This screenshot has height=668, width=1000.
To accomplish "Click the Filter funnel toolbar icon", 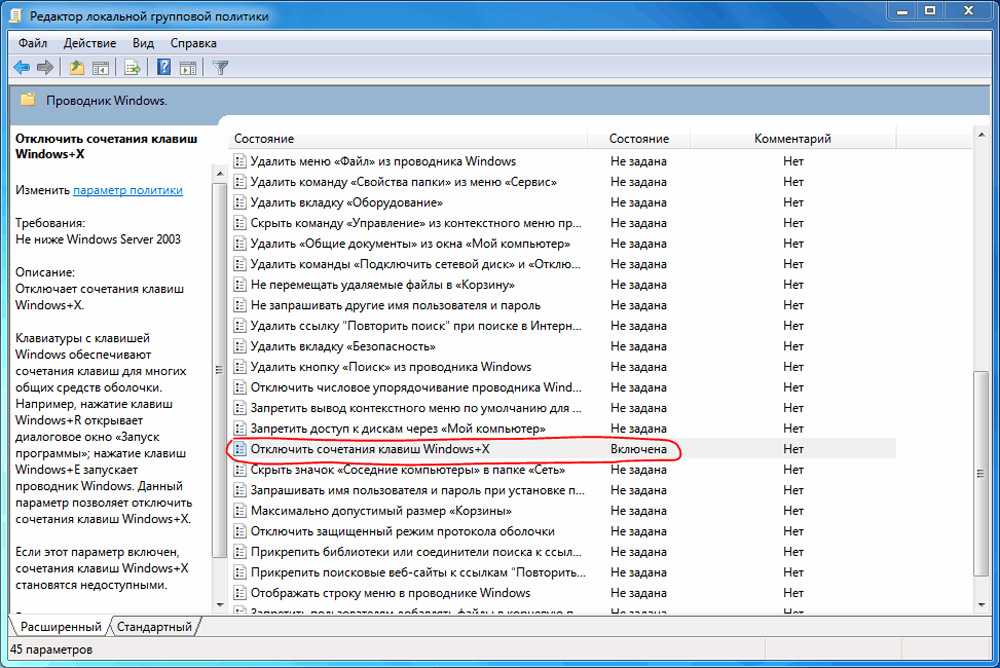I will 221,68.
